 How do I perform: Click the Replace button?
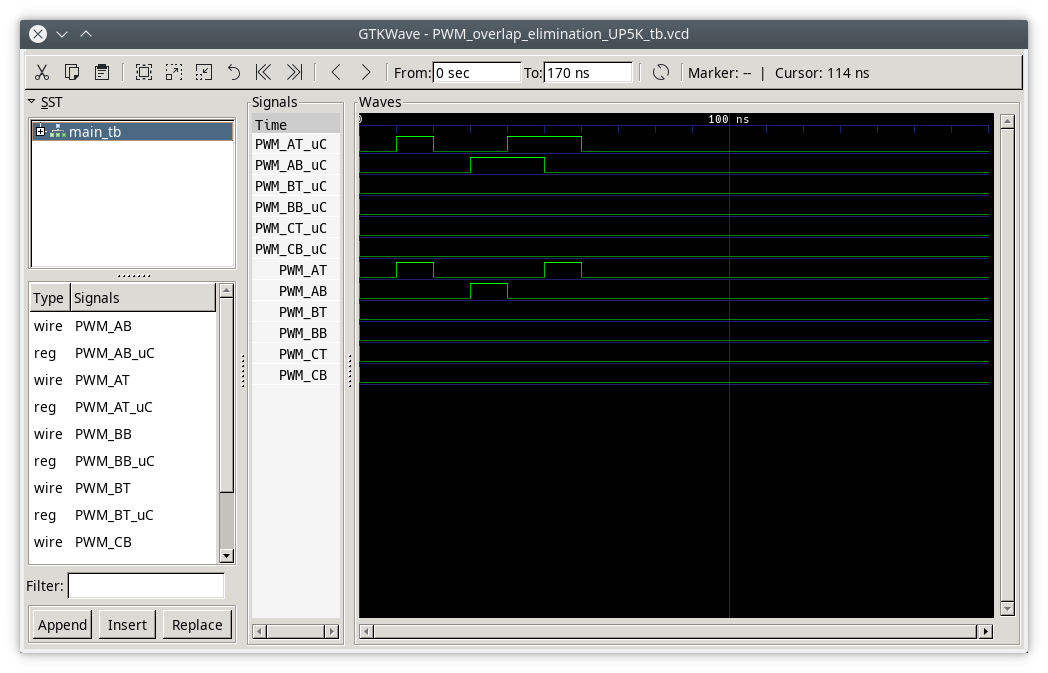(x=197, y=625)
